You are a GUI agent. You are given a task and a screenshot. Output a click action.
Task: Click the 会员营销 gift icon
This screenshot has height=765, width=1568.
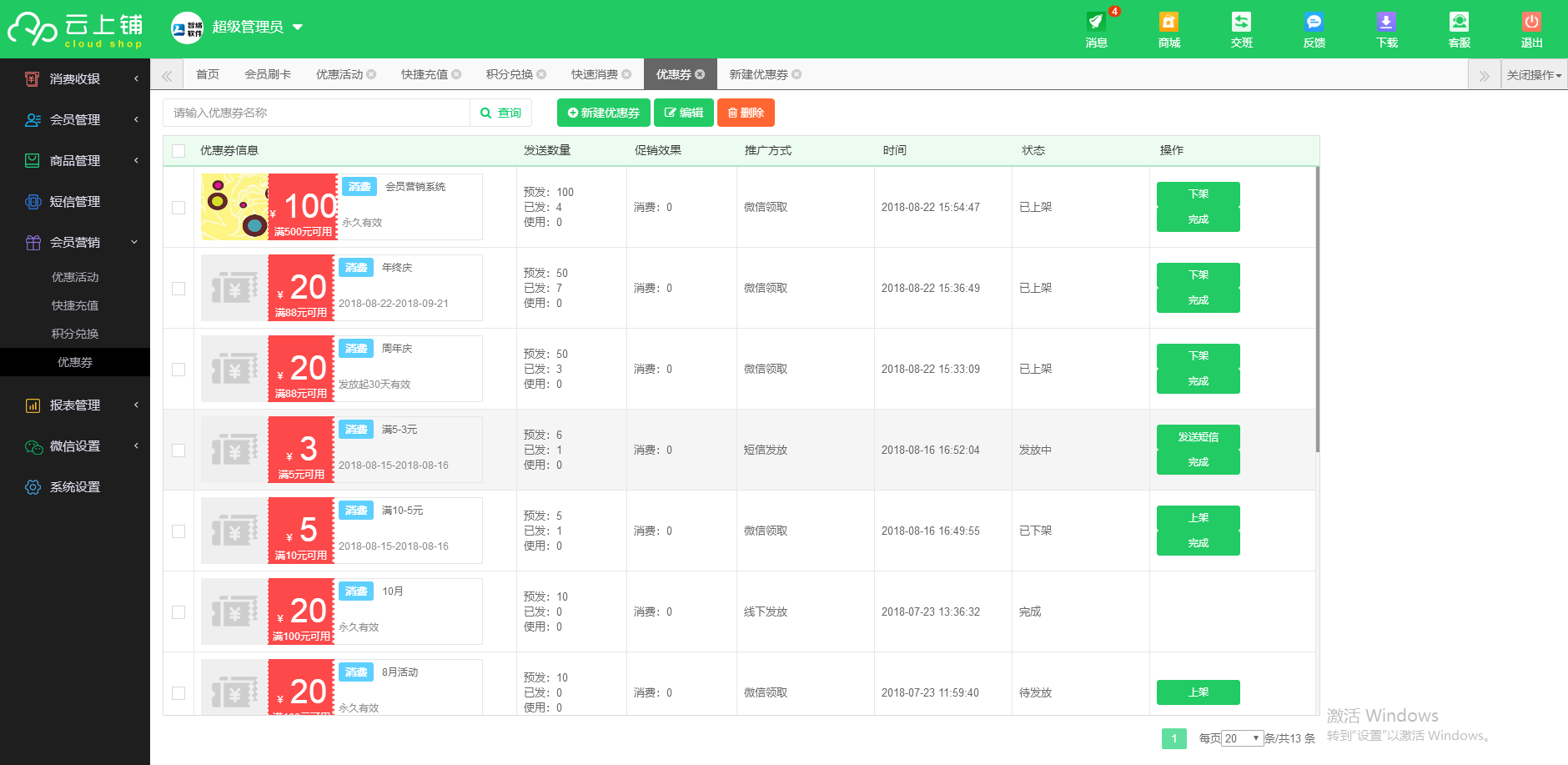tap(33, 243)
